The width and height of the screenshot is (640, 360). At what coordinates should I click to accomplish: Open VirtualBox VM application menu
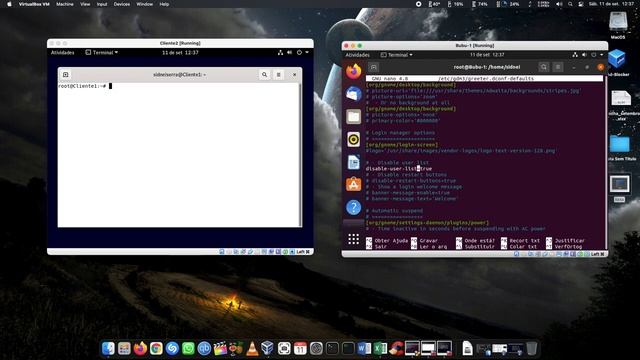(x=34, y=4)
